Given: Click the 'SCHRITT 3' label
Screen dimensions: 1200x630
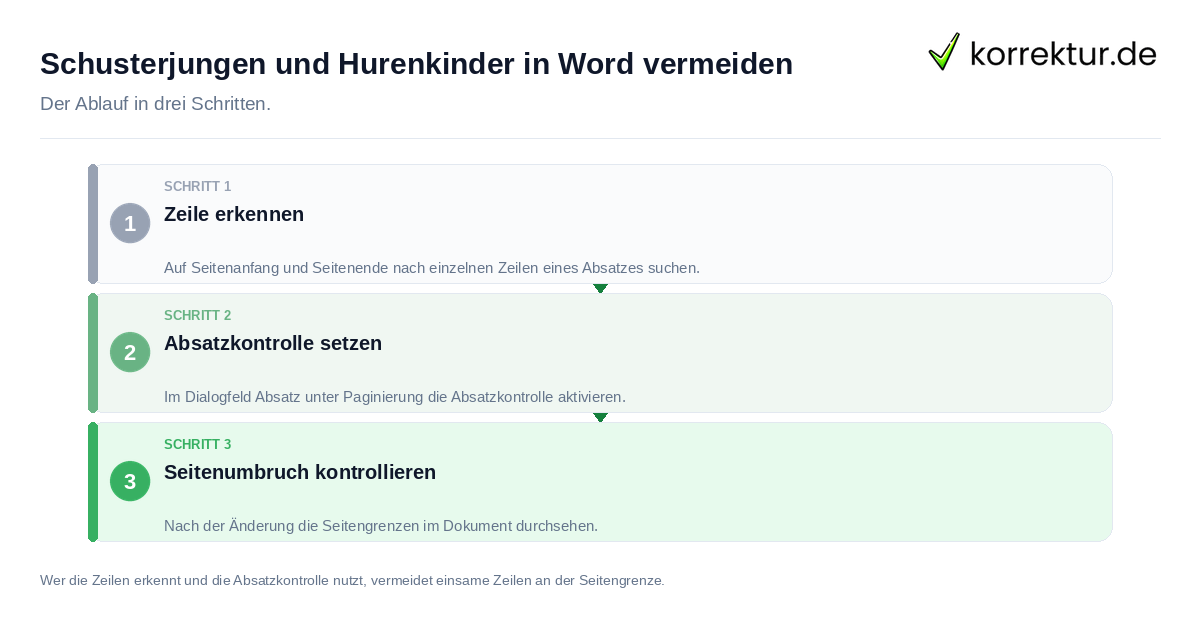Looking at the screenshot, I should pyautogui.click(x=198, y=445).
